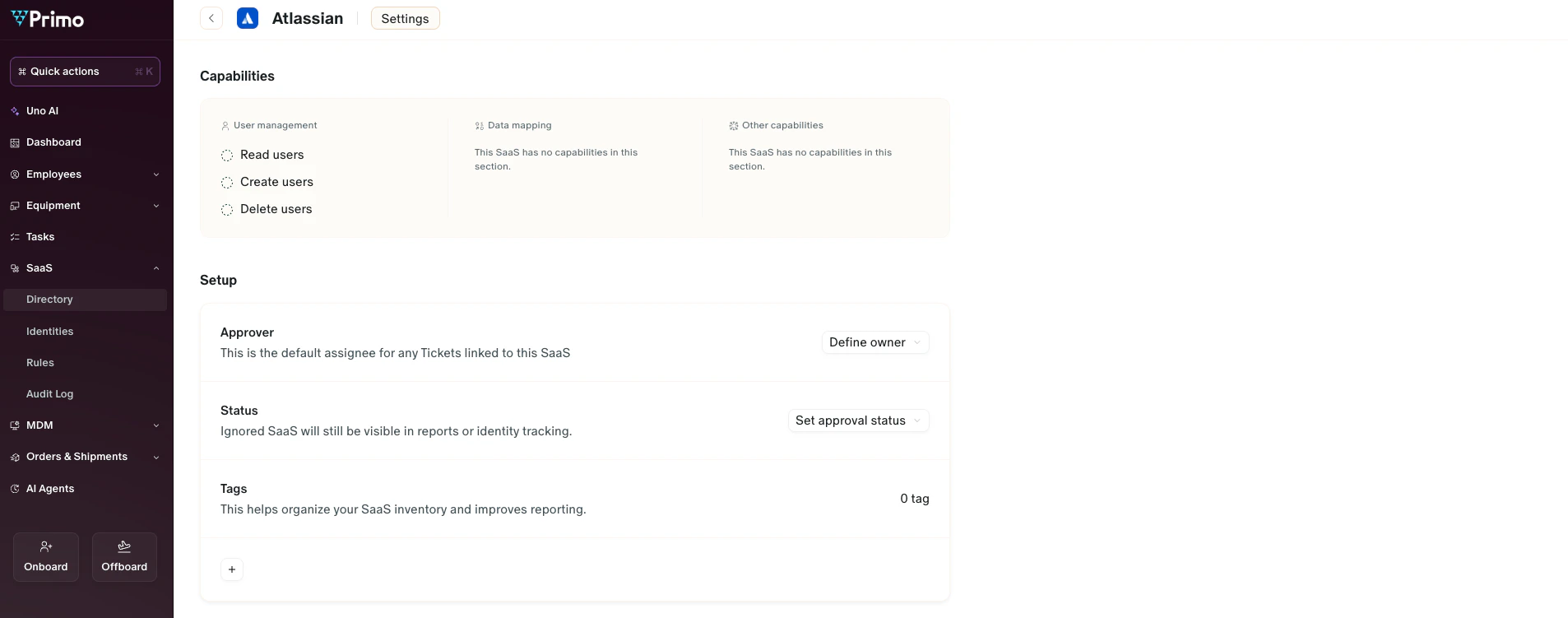Click the Equipment sidebar icon
This screenshot has width=1568, height=618.
15,206
